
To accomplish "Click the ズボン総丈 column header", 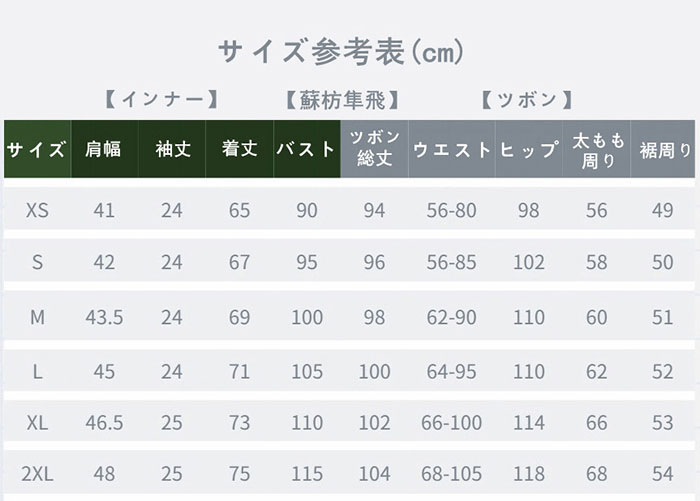I will click(x=374, y=149).
